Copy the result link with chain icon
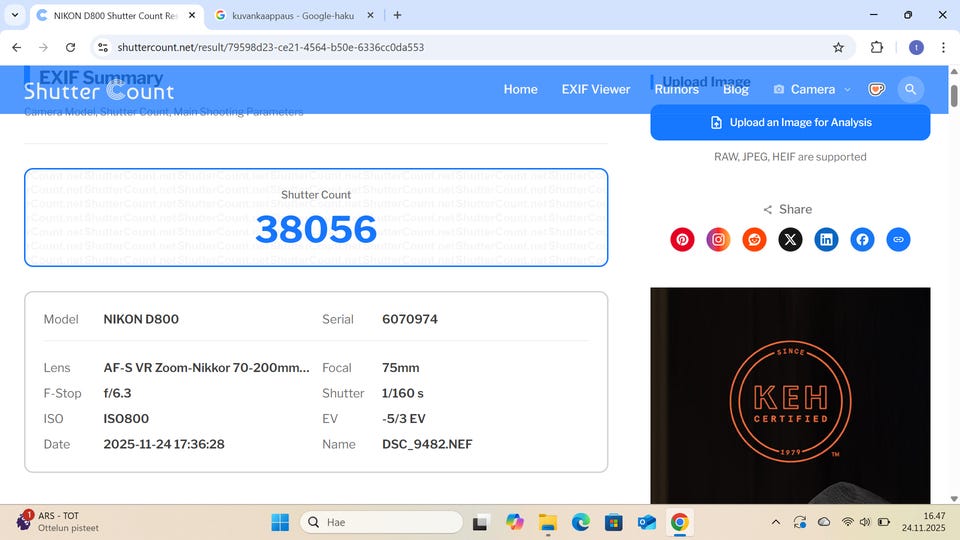The height and width of the screenshot is (540, 960). tap(898, 239)
